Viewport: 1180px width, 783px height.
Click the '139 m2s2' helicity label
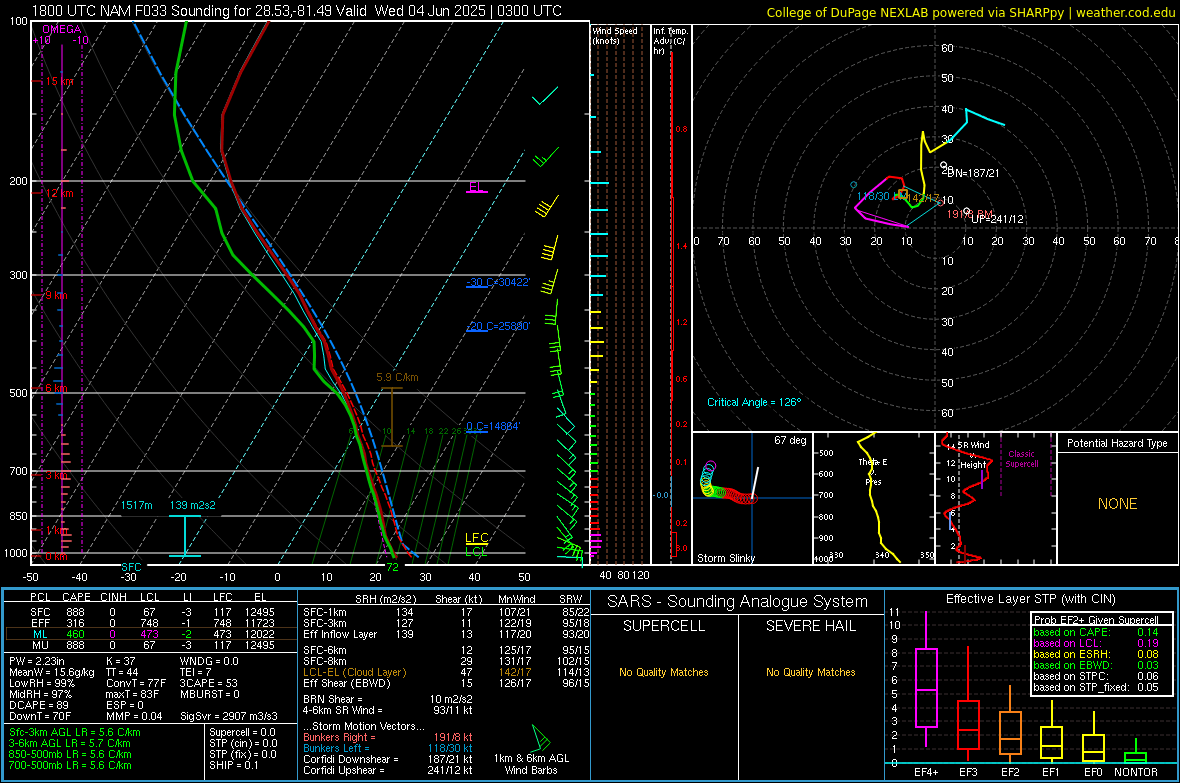(193, 505)
